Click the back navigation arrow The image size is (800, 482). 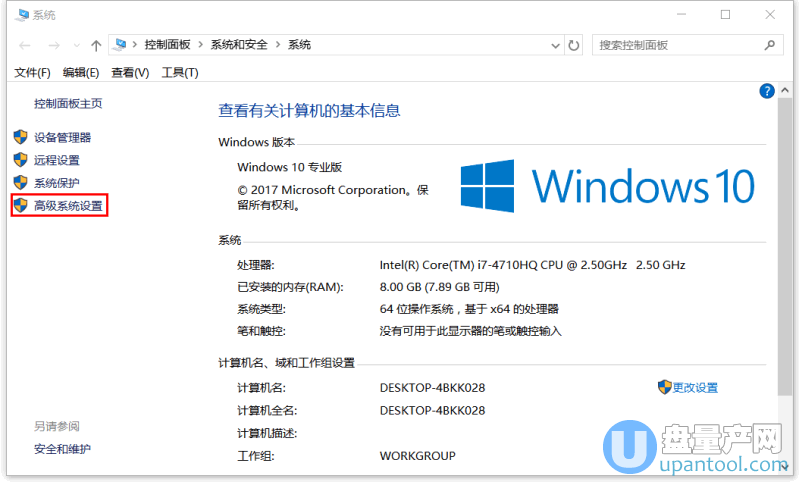pyautogui.click(x=25, y=45)
